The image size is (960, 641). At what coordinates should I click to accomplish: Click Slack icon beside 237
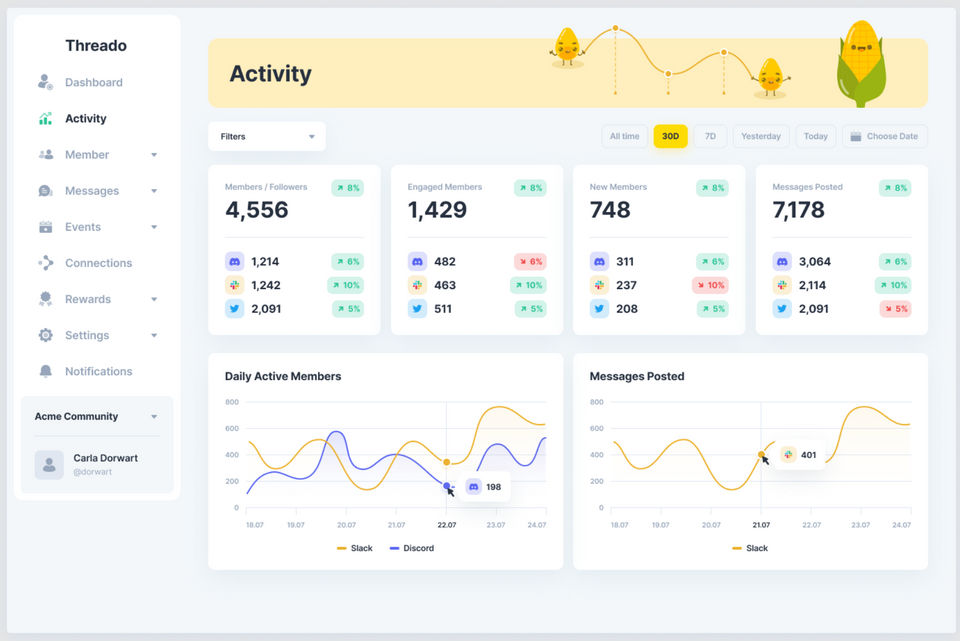(599, 285)
